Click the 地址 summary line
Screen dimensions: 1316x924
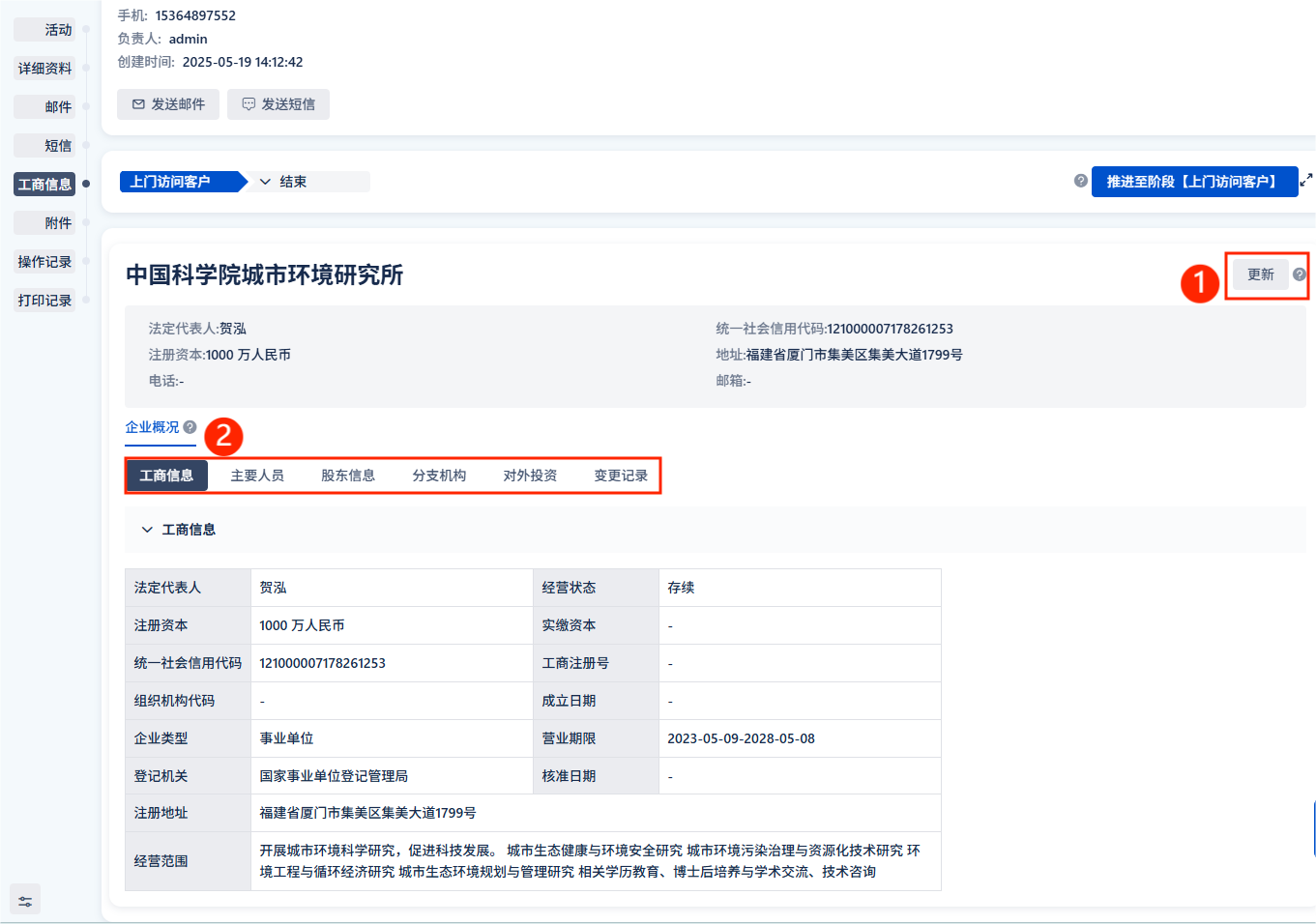[839, 355]
